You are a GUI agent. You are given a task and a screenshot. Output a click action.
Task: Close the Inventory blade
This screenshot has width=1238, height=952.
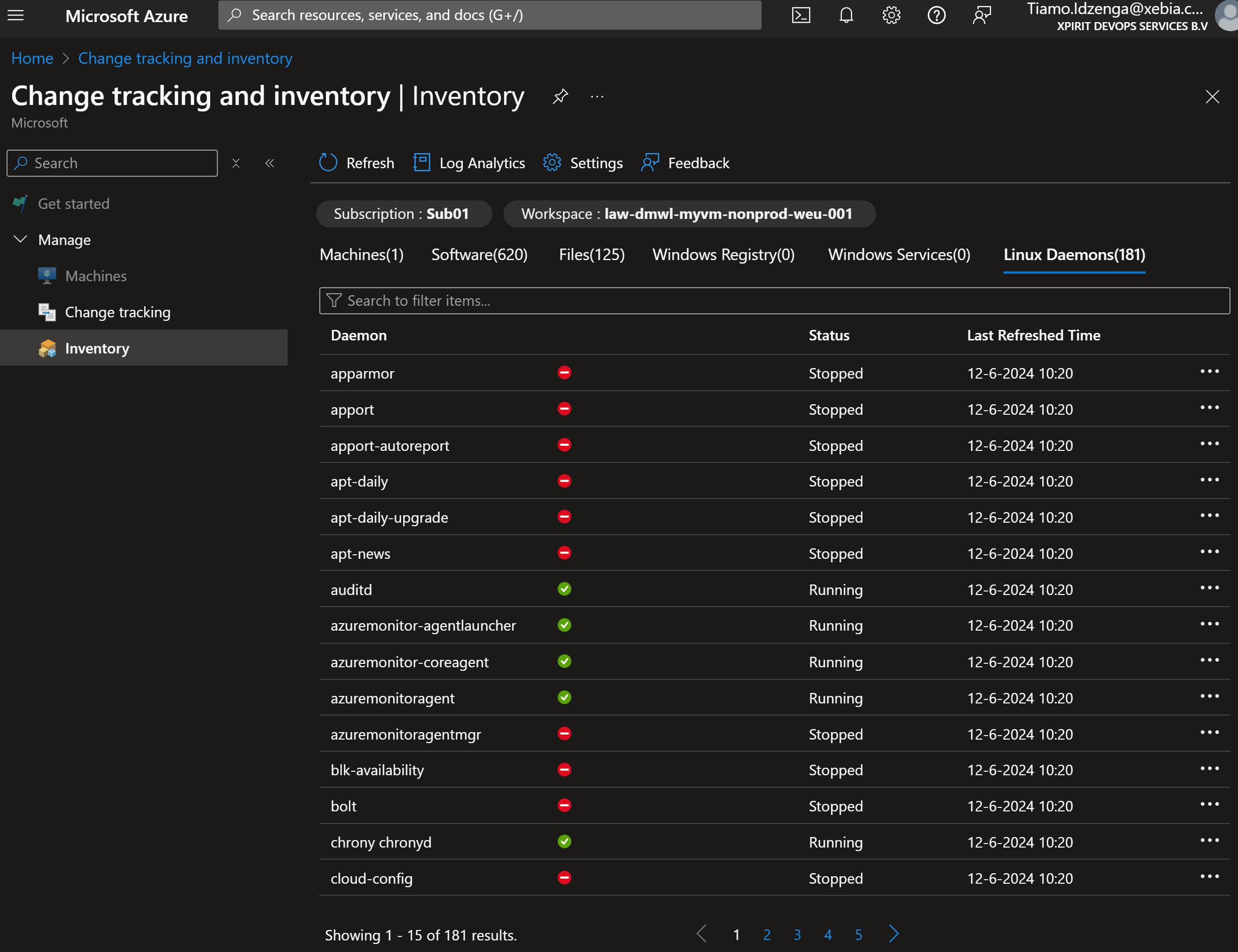click(x=1212, y=97)
